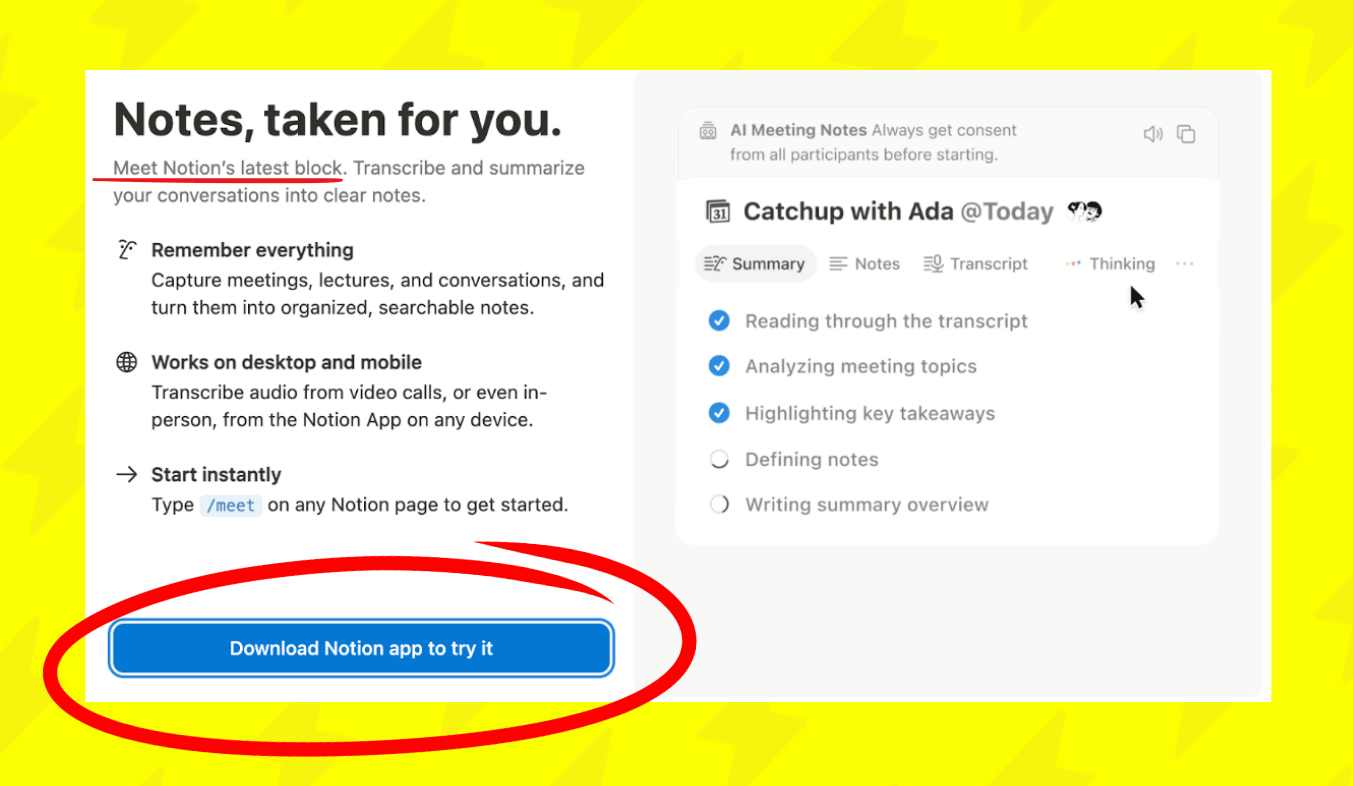Open the three-dots more options menu
1353x786 pixels.
coord(1185,264)
